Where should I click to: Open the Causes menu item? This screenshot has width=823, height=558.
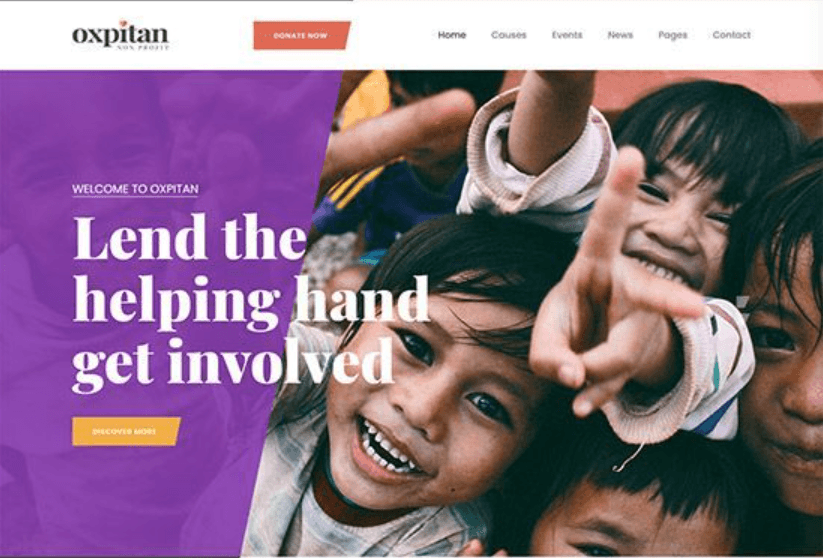[x=509, y=35]
